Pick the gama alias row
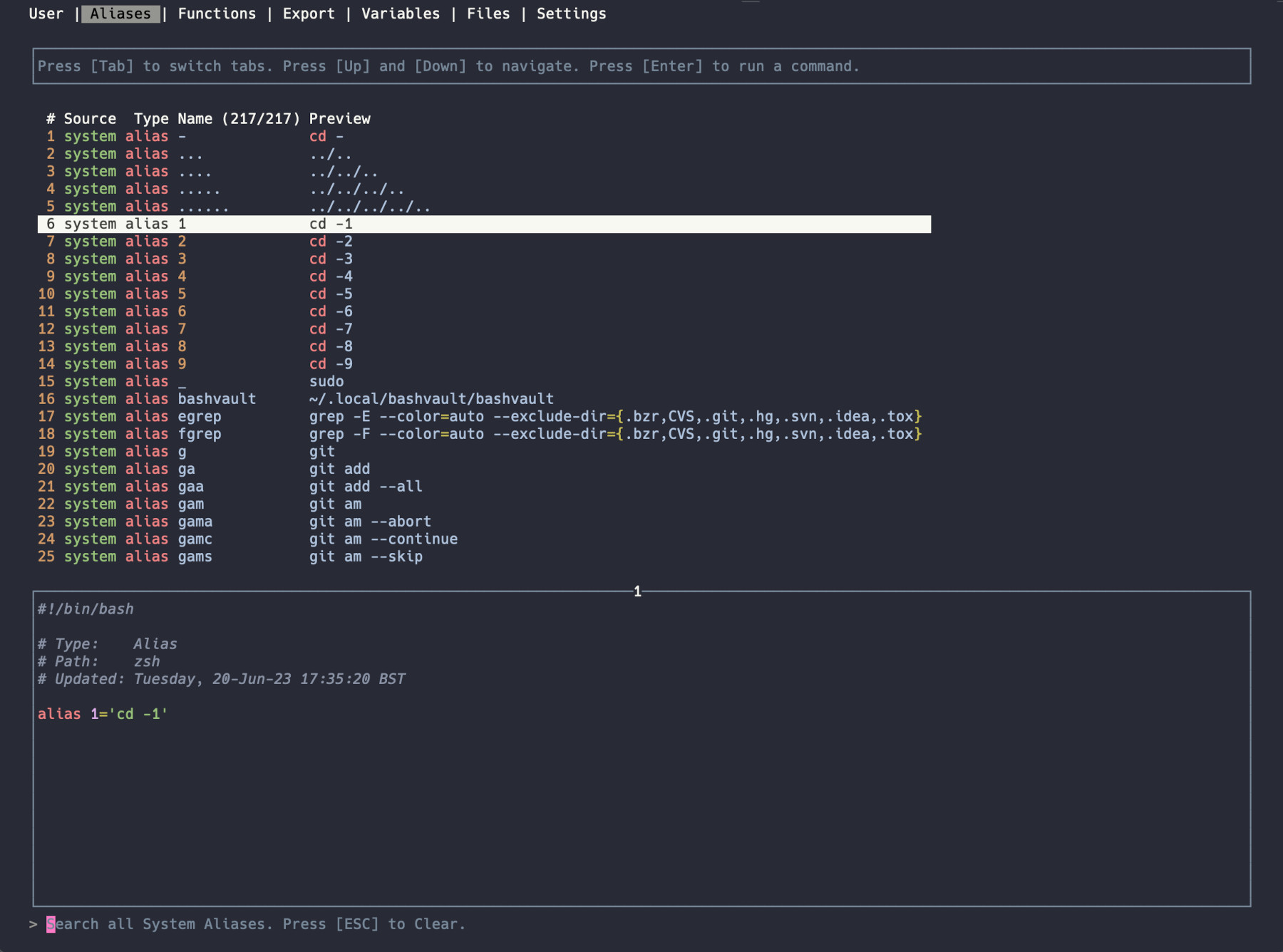1283x952 pixels. point(195,522)
